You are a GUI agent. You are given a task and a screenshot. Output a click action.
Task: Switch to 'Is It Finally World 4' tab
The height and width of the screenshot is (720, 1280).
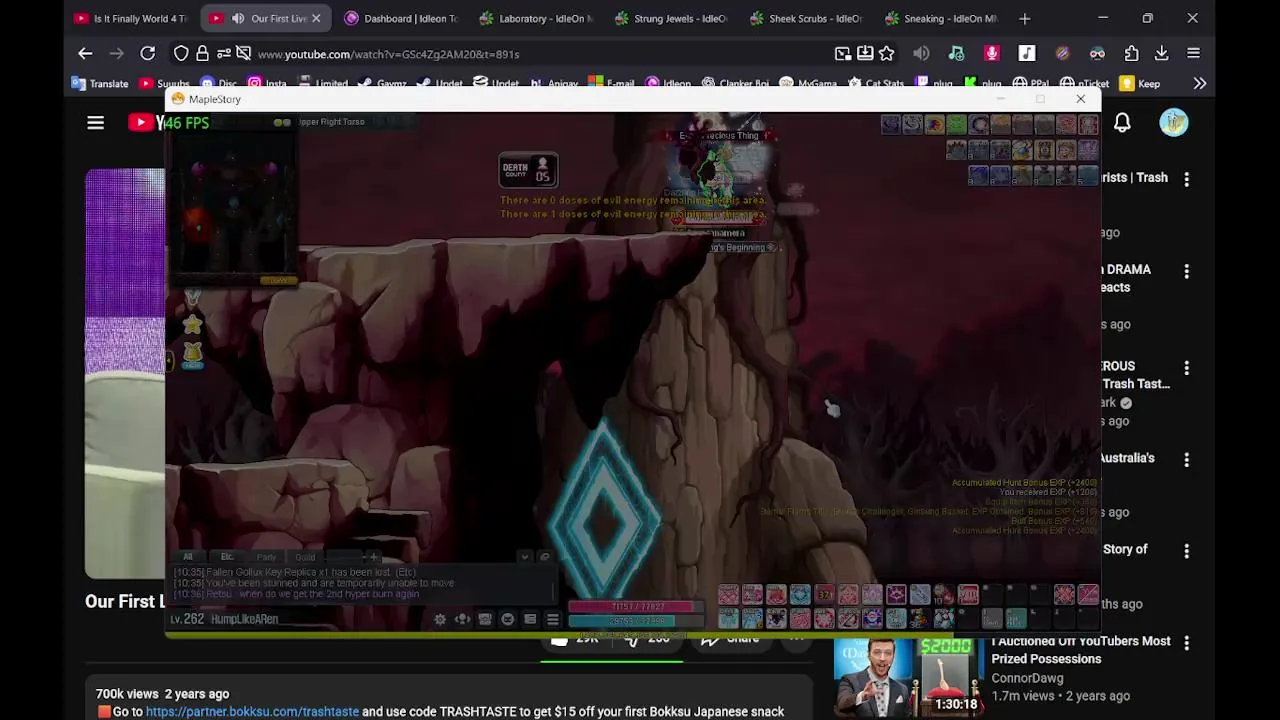pyautogui.click(x=131, y=19)
